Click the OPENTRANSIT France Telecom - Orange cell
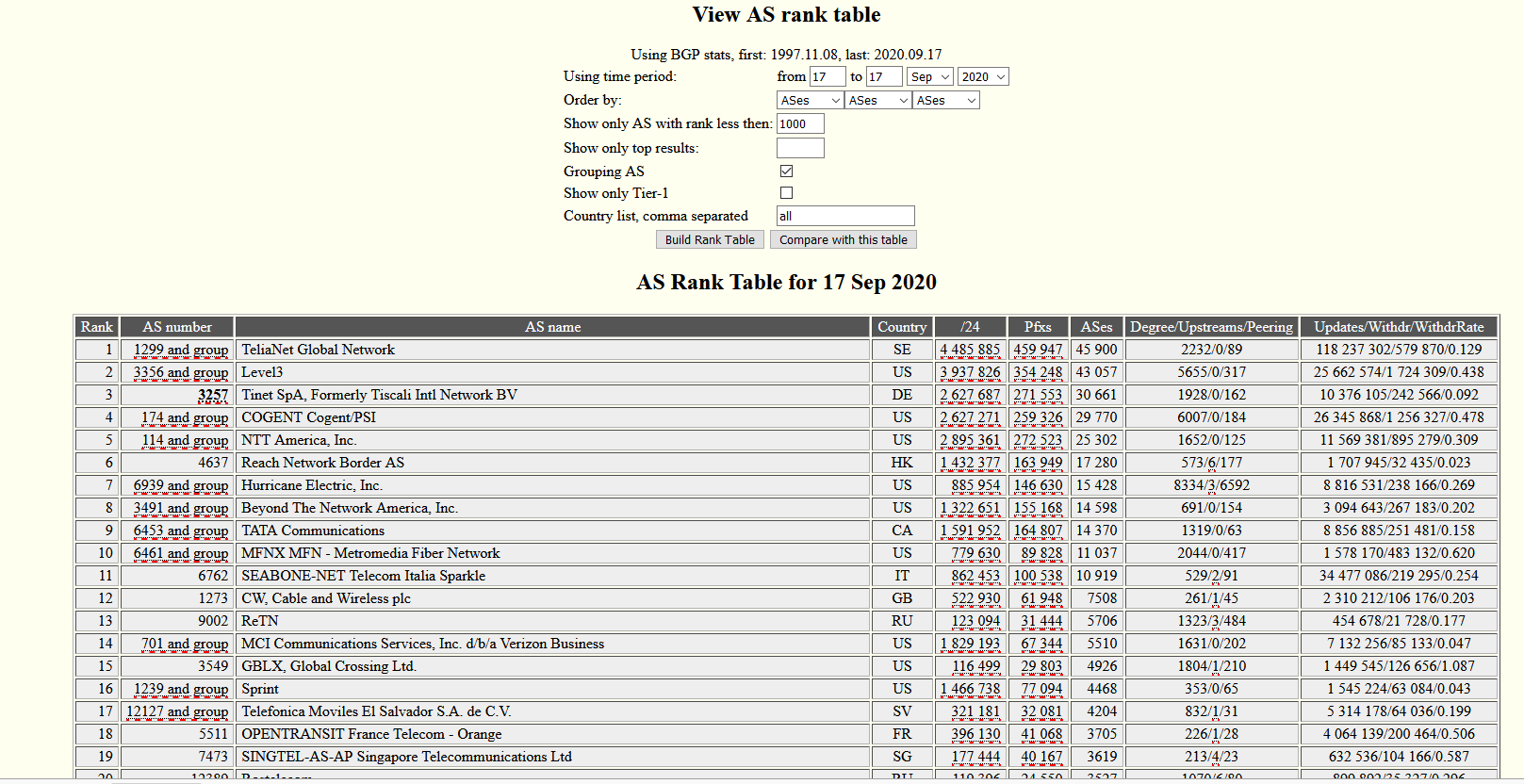The image size is (1524, 784). pos(552,734)
